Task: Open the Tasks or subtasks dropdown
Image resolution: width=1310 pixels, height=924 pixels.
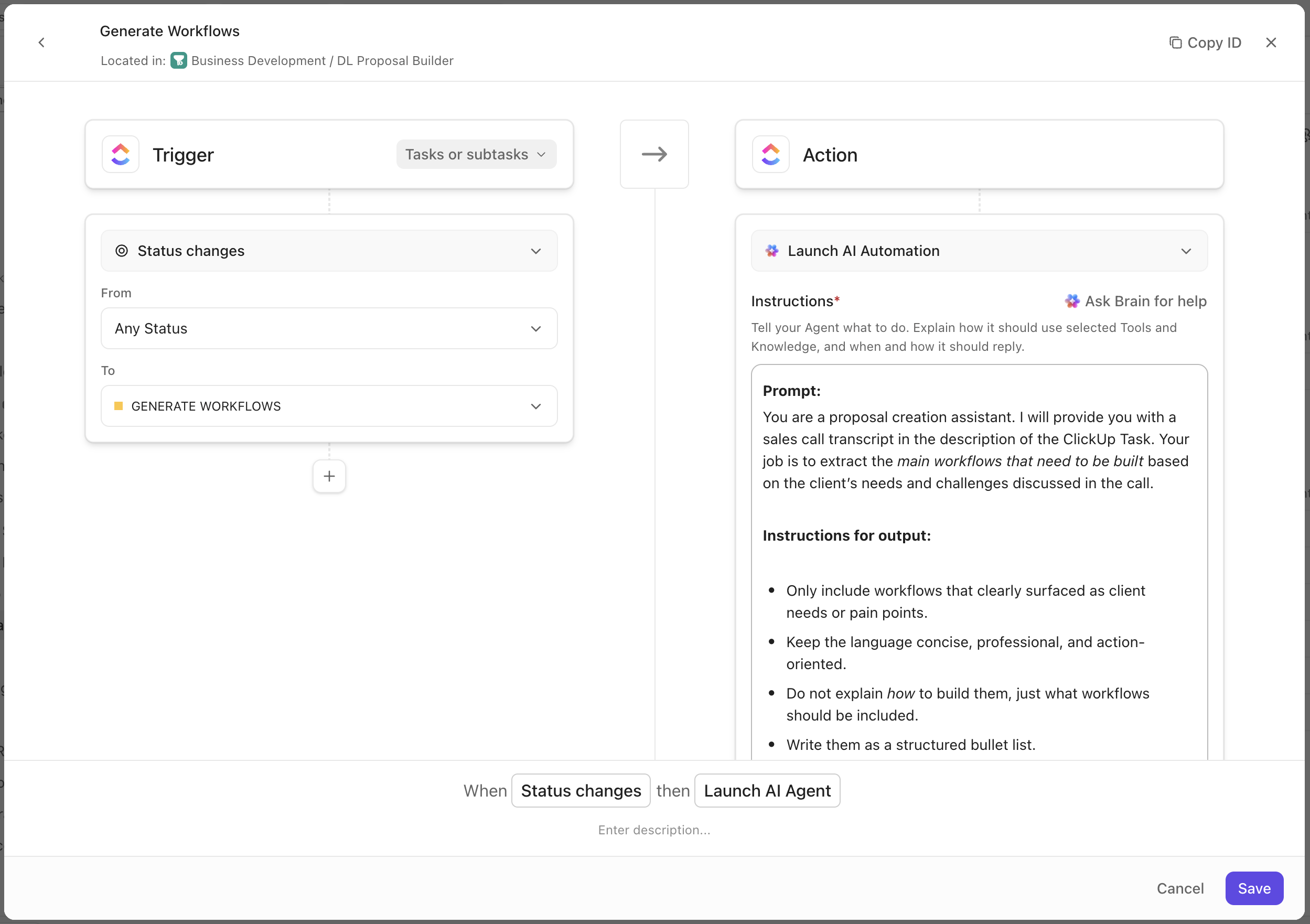Action: coord(476,155)
